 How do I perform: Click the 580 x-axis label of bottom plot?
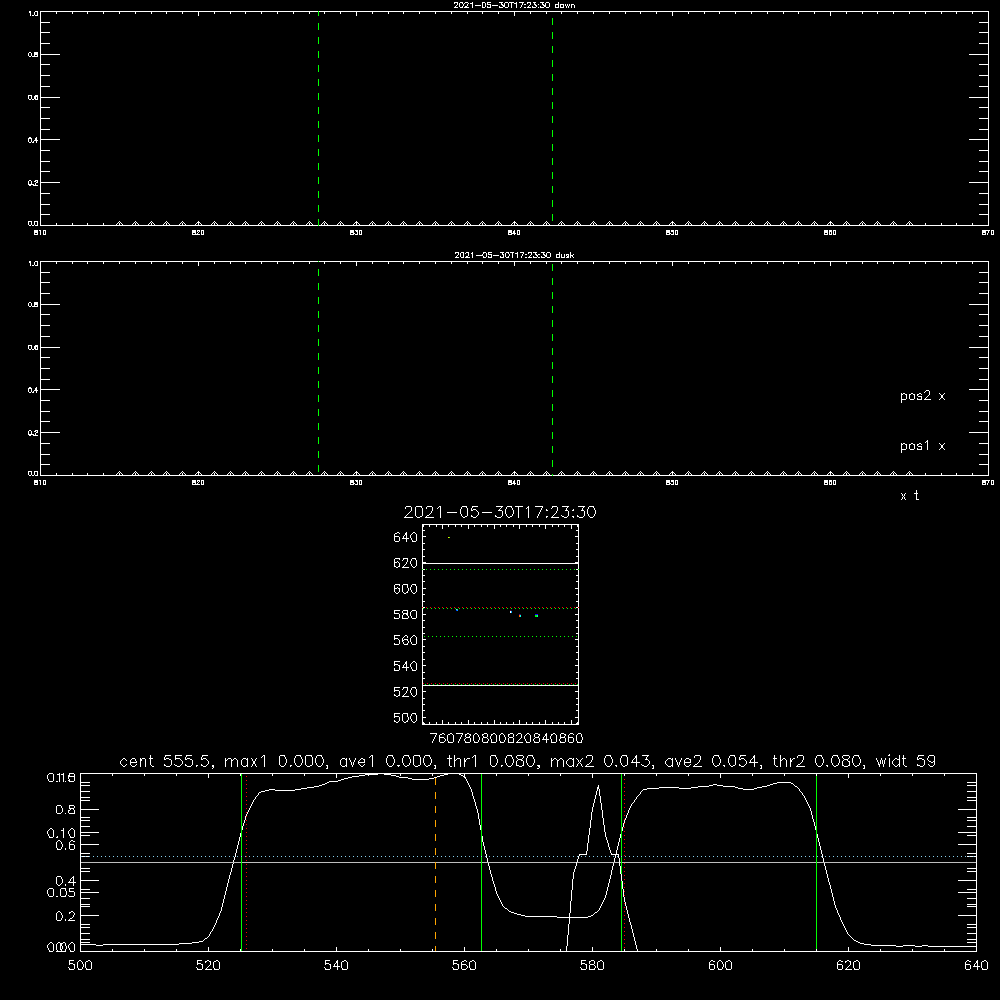pos(592,966)
